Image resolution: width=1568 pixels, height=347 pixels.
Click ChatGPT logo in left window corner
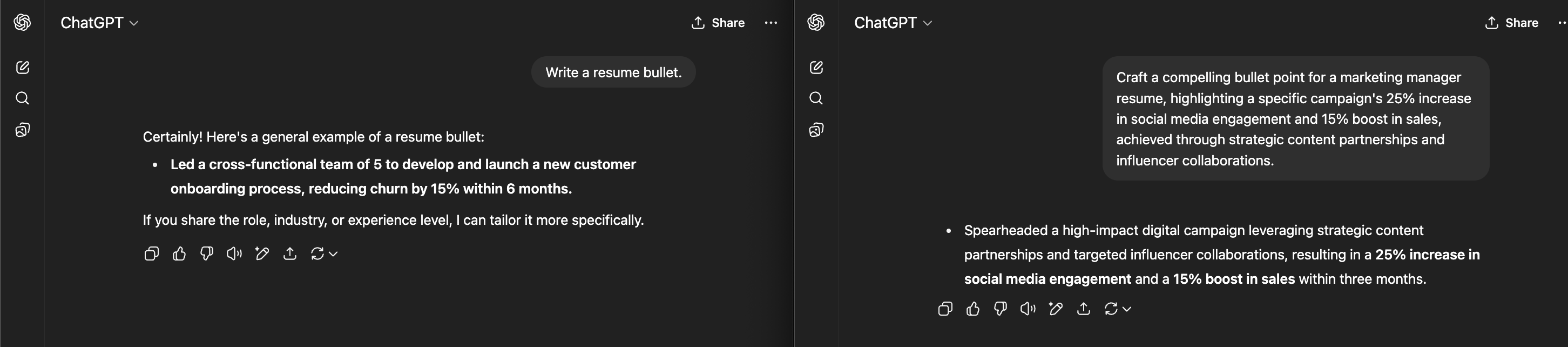click(23, 23)
